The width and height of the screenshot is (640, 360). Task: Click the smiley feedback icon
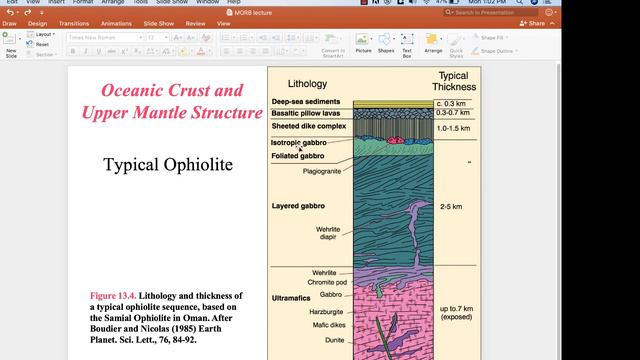(549, 13)
